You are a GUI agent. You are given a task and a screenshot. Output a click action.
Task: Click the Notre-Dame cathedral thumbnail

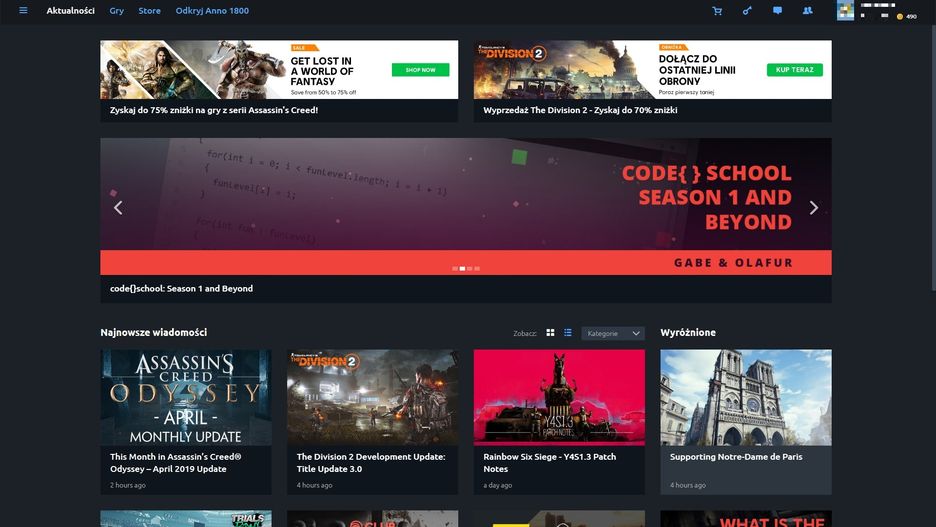746,397
